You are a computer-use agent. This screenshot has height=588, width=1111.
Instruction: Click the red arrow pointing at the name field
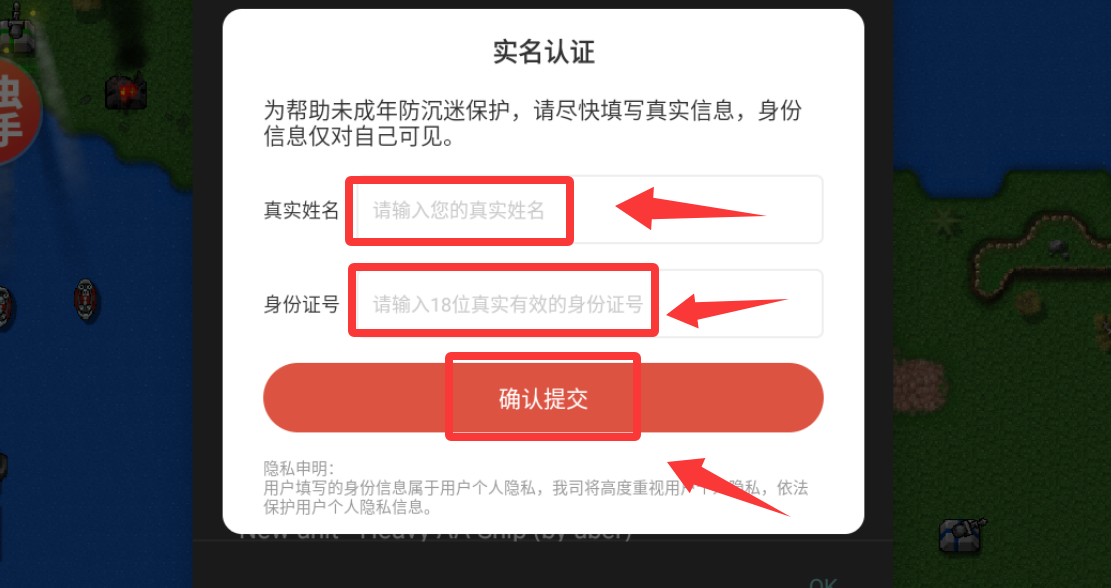(689, 208)
